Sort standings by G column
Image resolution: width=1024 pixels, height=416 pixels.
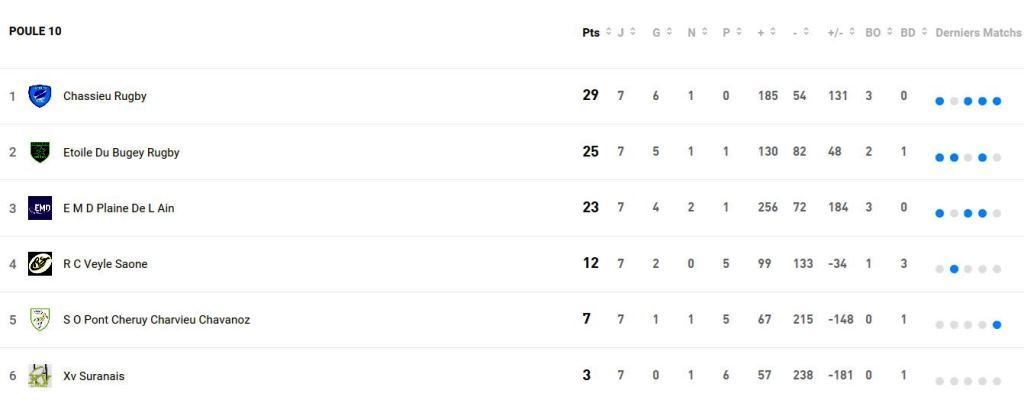656,32
